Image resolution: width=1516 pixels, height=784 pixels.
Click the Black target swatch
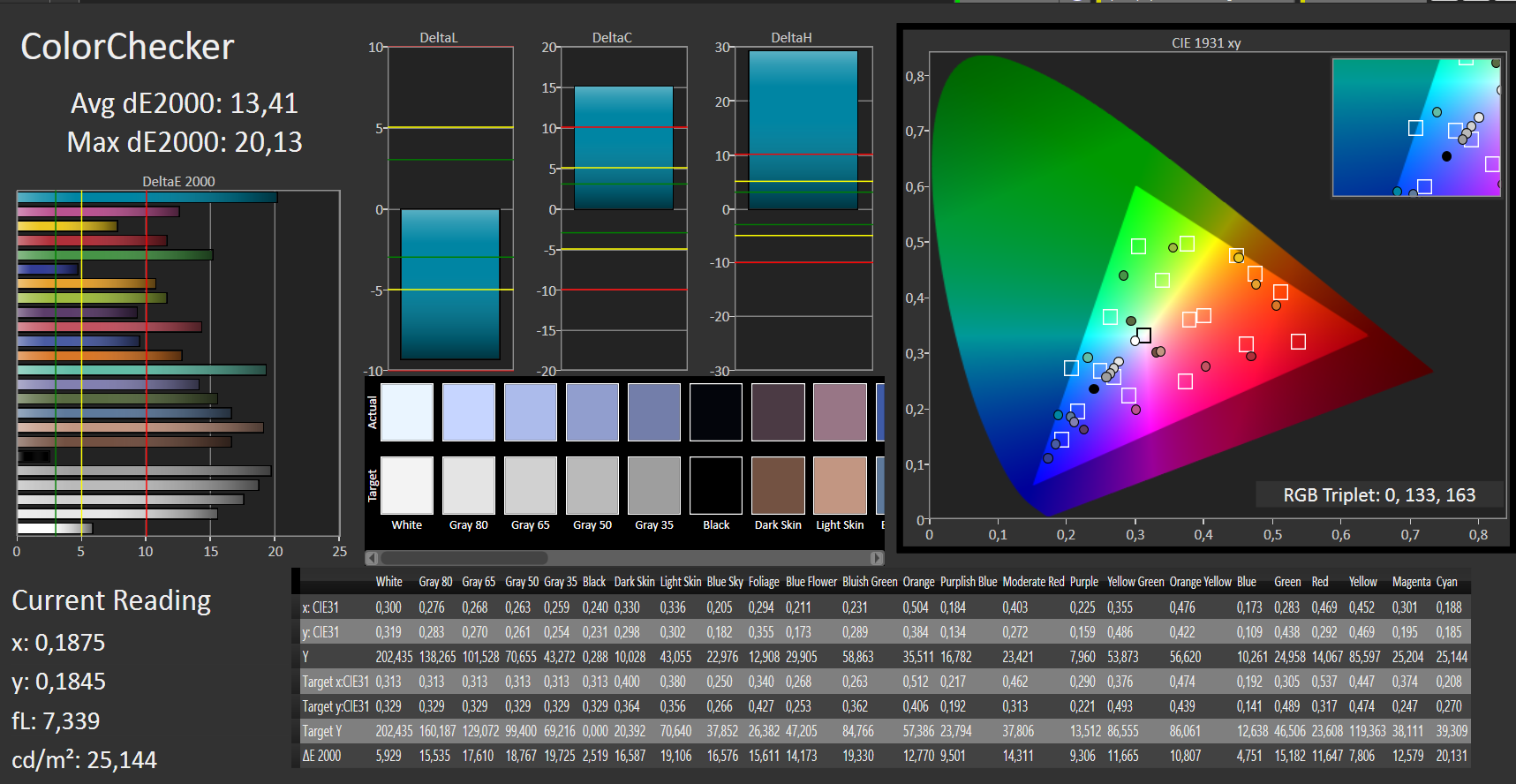click(x=716, y=486)
